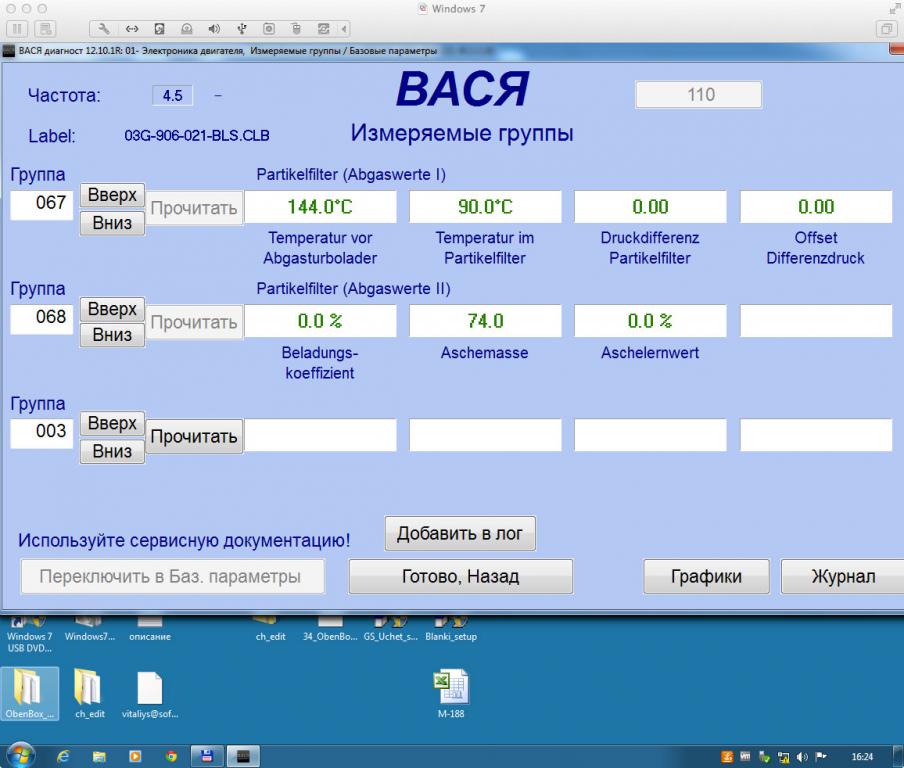
Task: Click the VMware Tools tray icon
Action: point(745,756)
